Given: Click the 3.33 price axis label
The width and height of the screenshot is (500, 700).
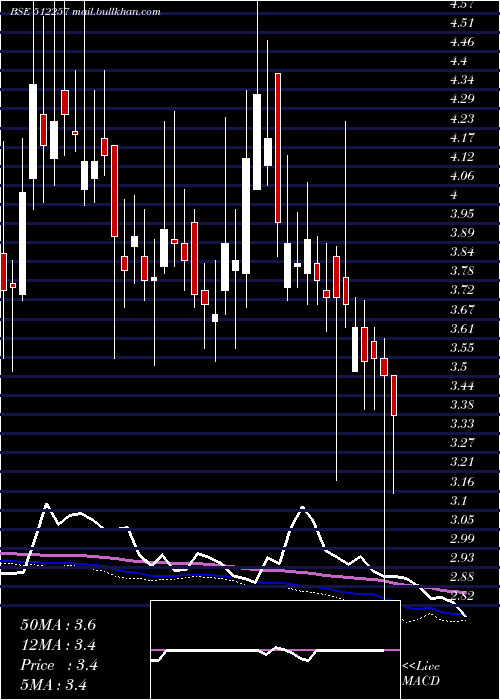Looking at the screenshot, I should (x=462, y=424).
